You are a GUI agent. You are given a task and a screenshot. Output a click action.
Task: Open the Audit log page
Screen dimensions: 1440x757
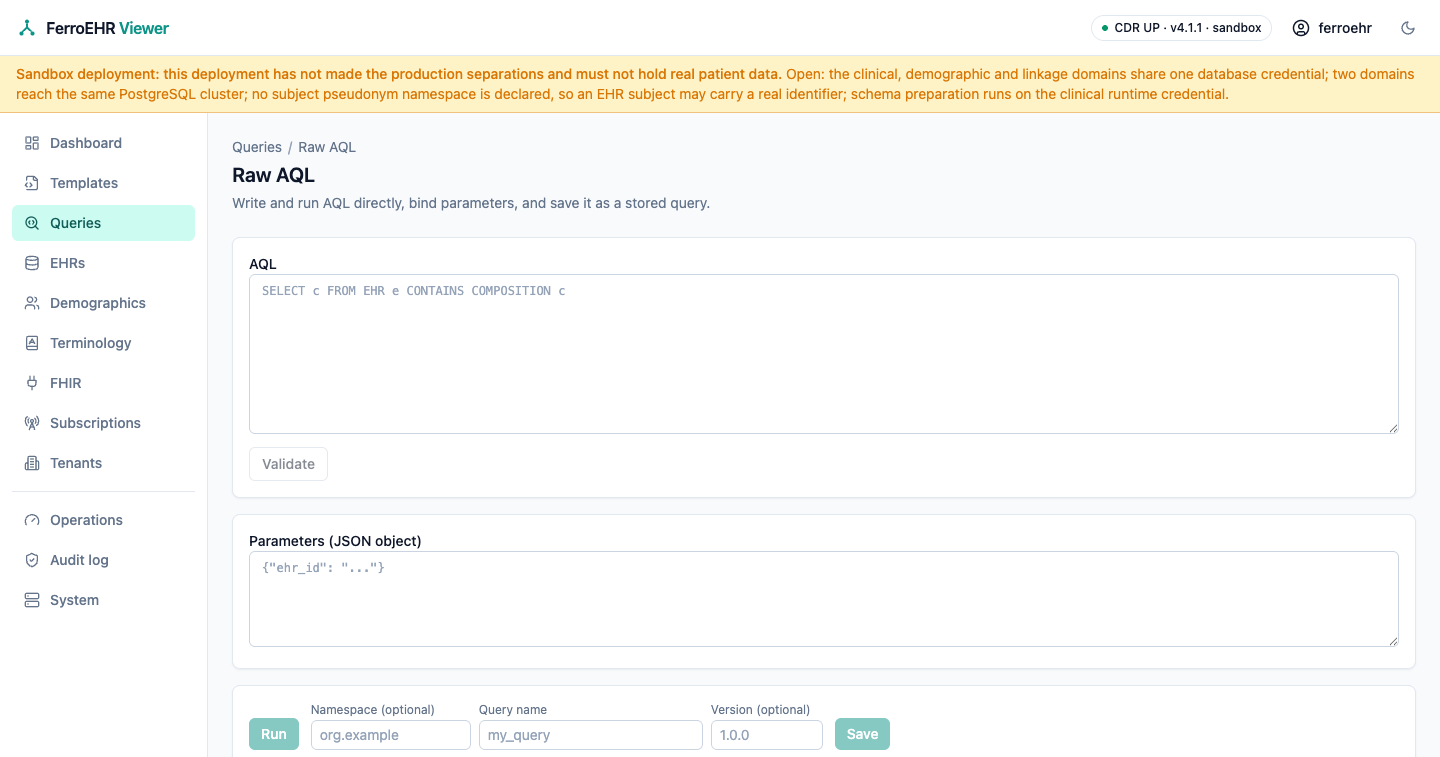point(103,560)
